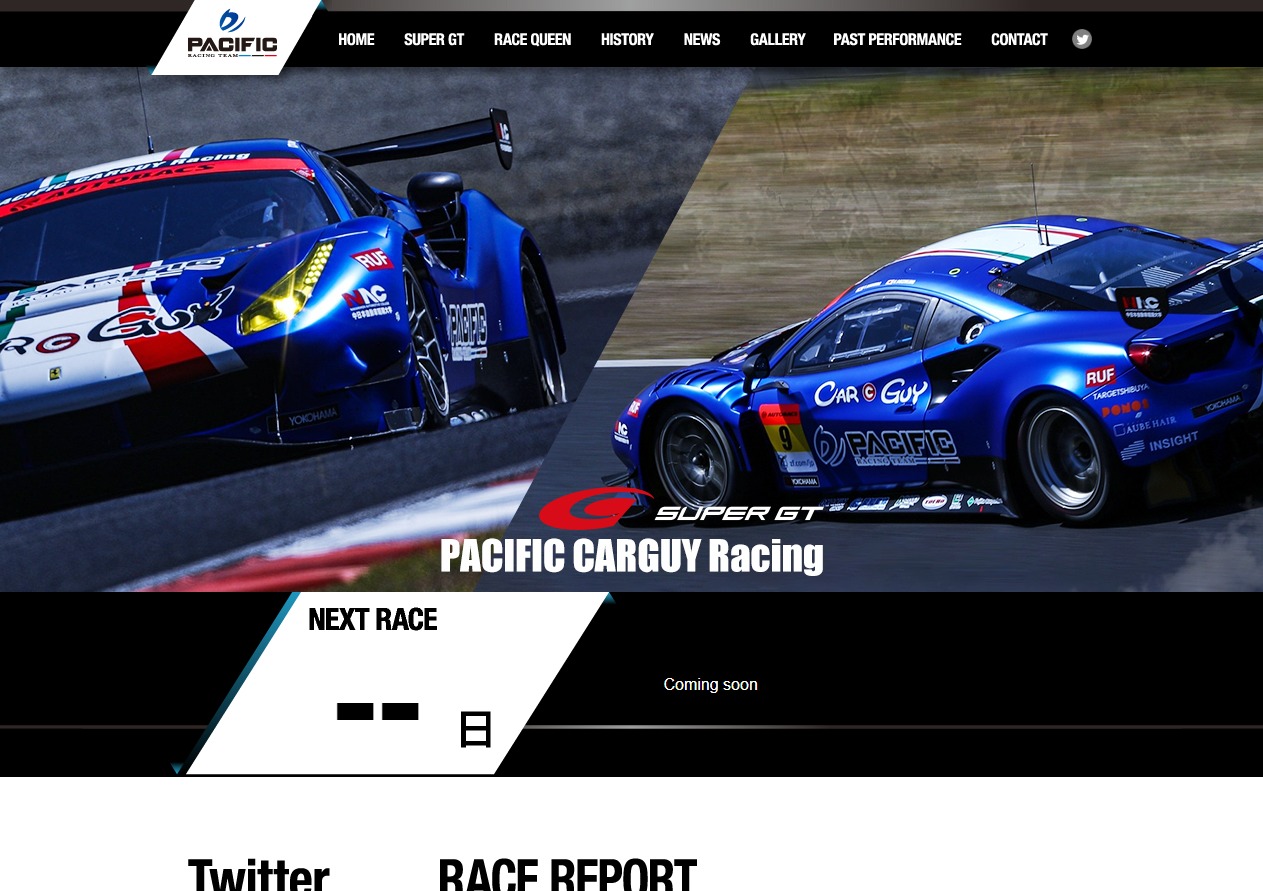Screen dimensions: 1263x891
Task: Visit the RACE QUEEN section
Action: pyautogui.click(x=532, y=39)
